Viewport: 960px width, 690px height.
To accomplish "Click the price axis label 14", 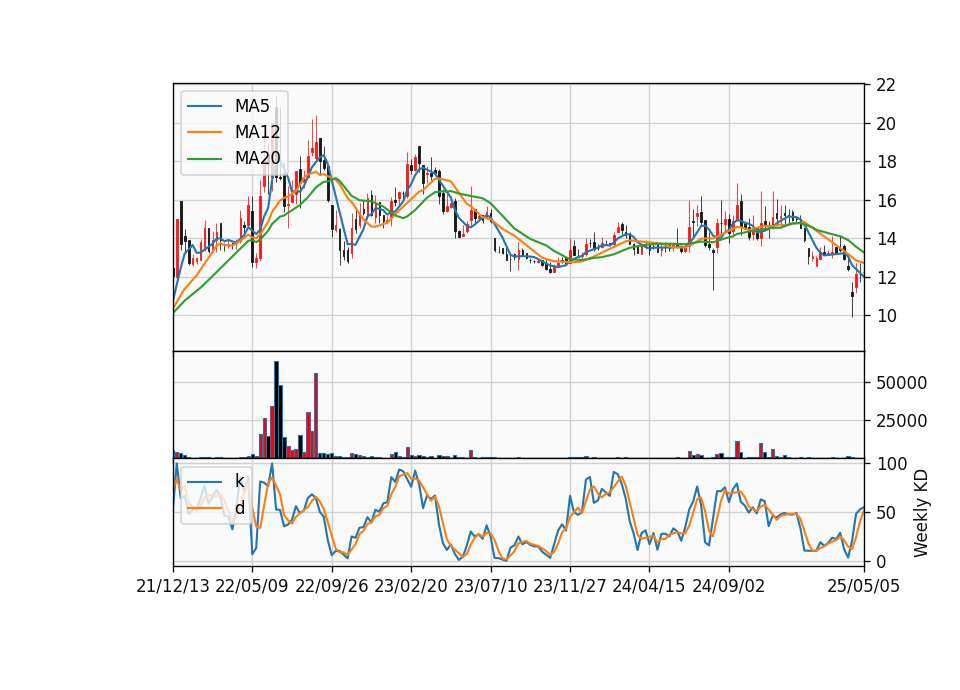I will tap(886, 239).
